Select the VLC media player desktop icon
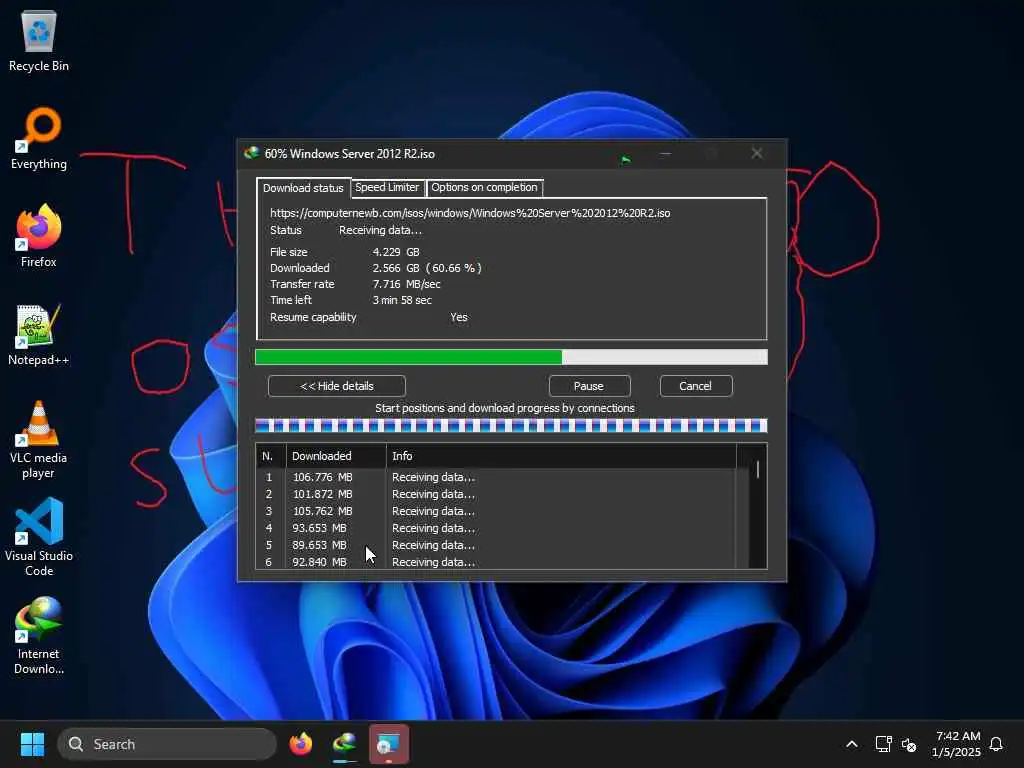The height and width of the screenshot is (768, 1024). pos(39,440)
